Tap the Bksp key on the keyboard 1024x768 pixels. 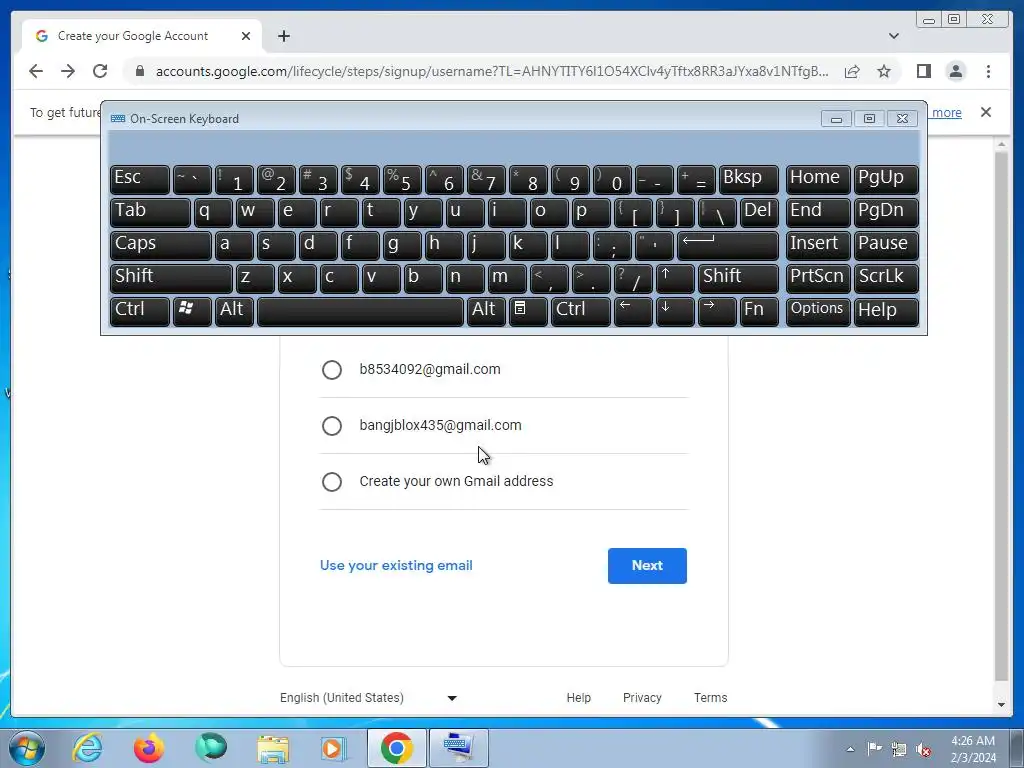748,179
